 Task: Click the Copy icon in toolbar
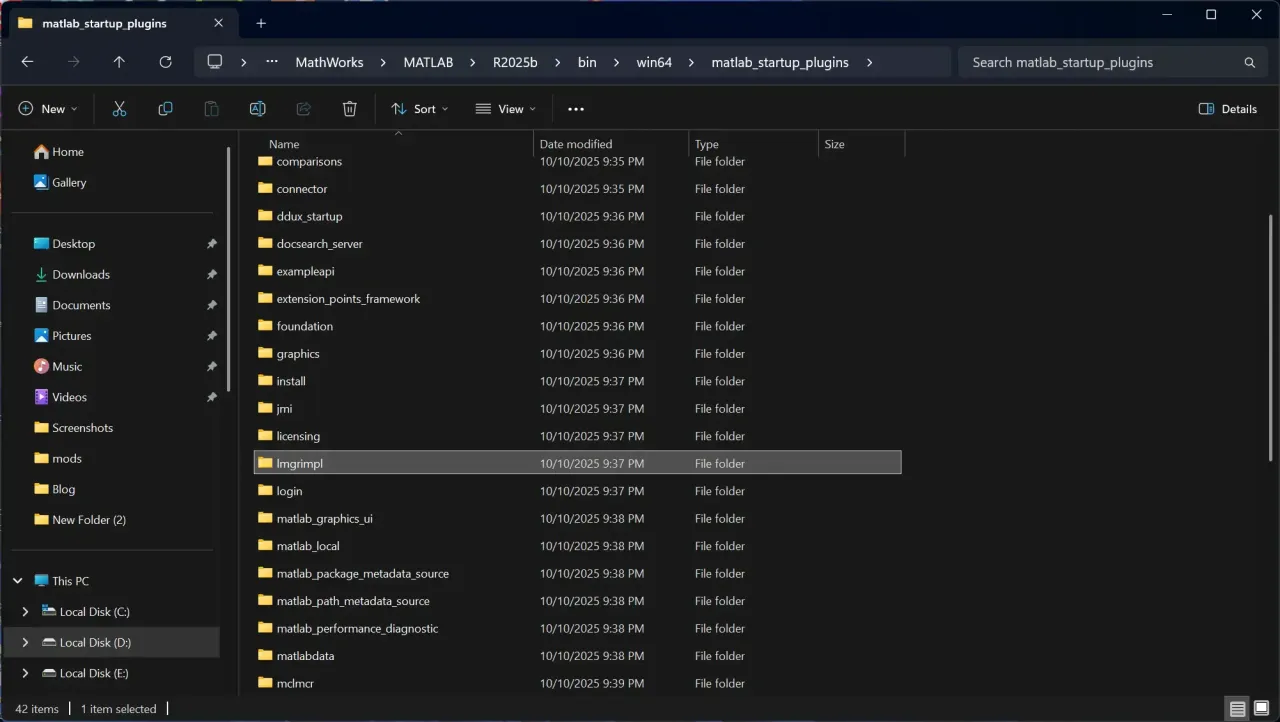166,109
